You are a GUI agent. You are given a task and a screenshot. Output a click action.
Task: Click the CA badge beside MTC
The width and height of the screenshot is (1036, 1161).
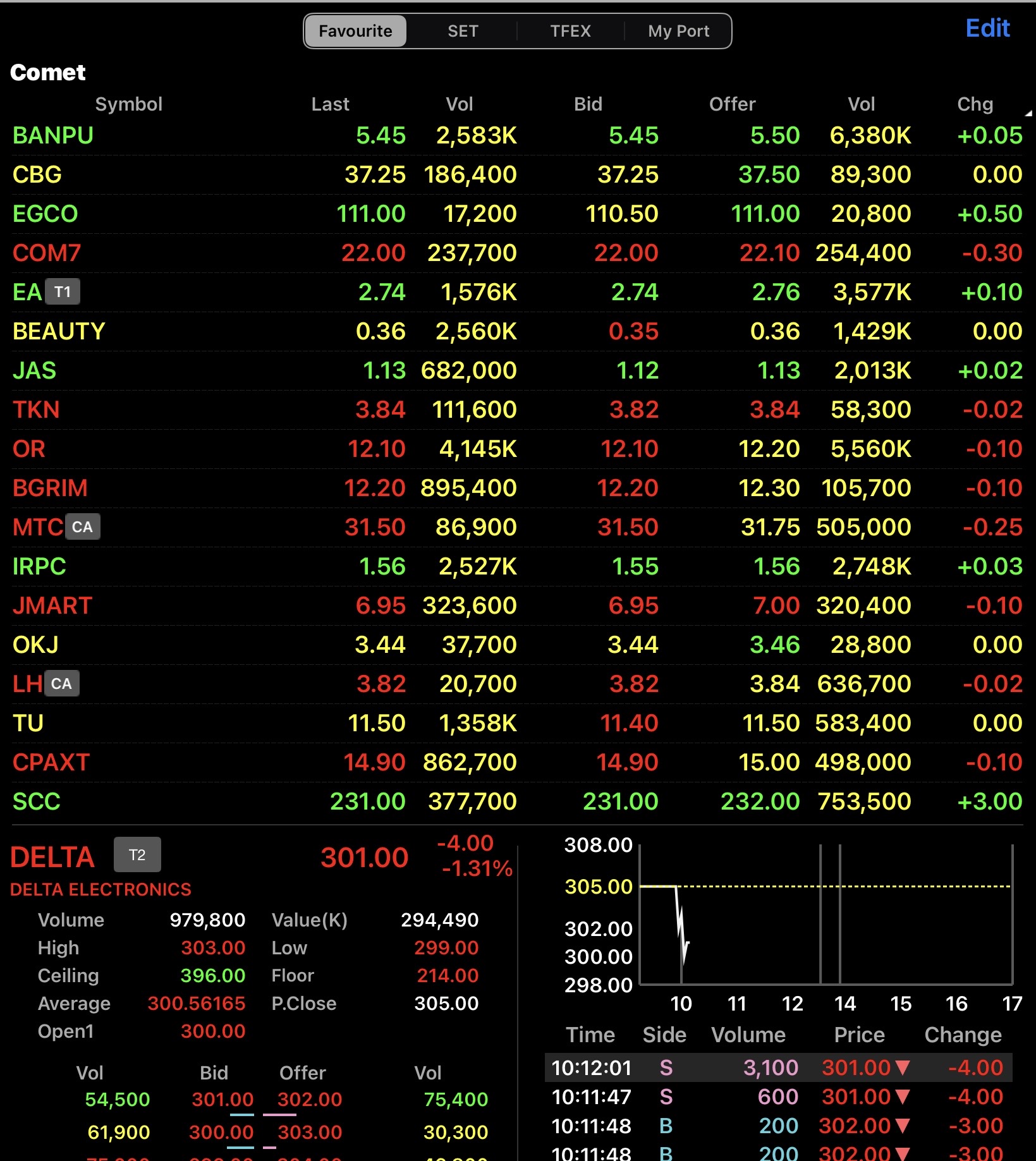click(x=82, y=527)
